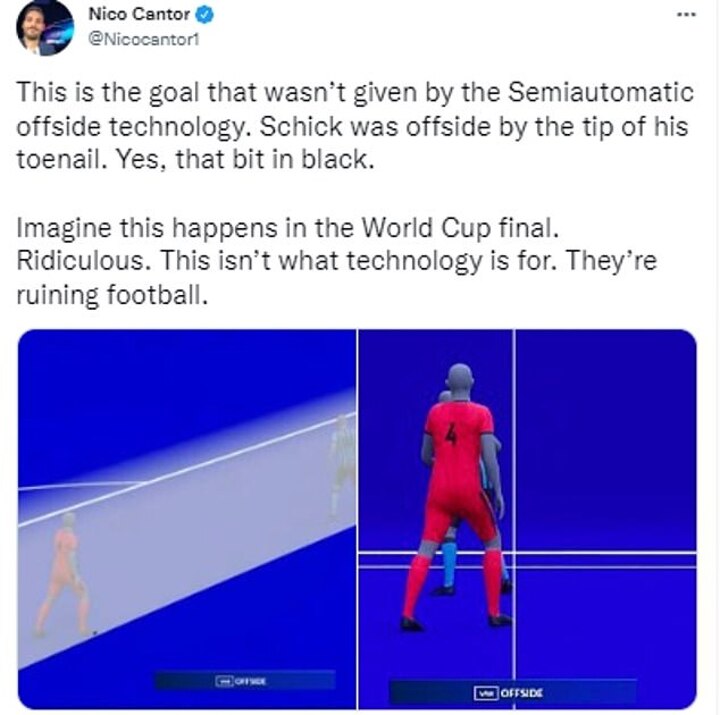Click the faded orange player in left image

[x=64, y=575]
